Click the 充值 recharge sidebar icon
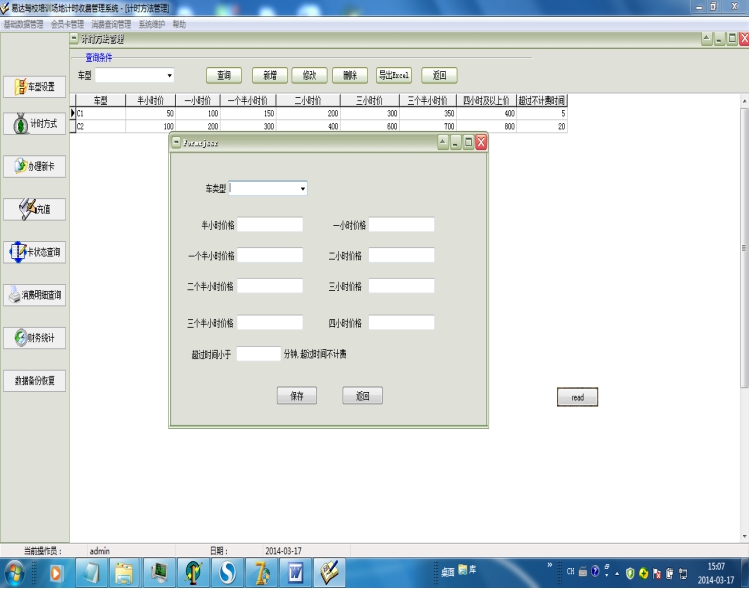The width and height of the screenshot is (749, 589). [x=34, y=209]
